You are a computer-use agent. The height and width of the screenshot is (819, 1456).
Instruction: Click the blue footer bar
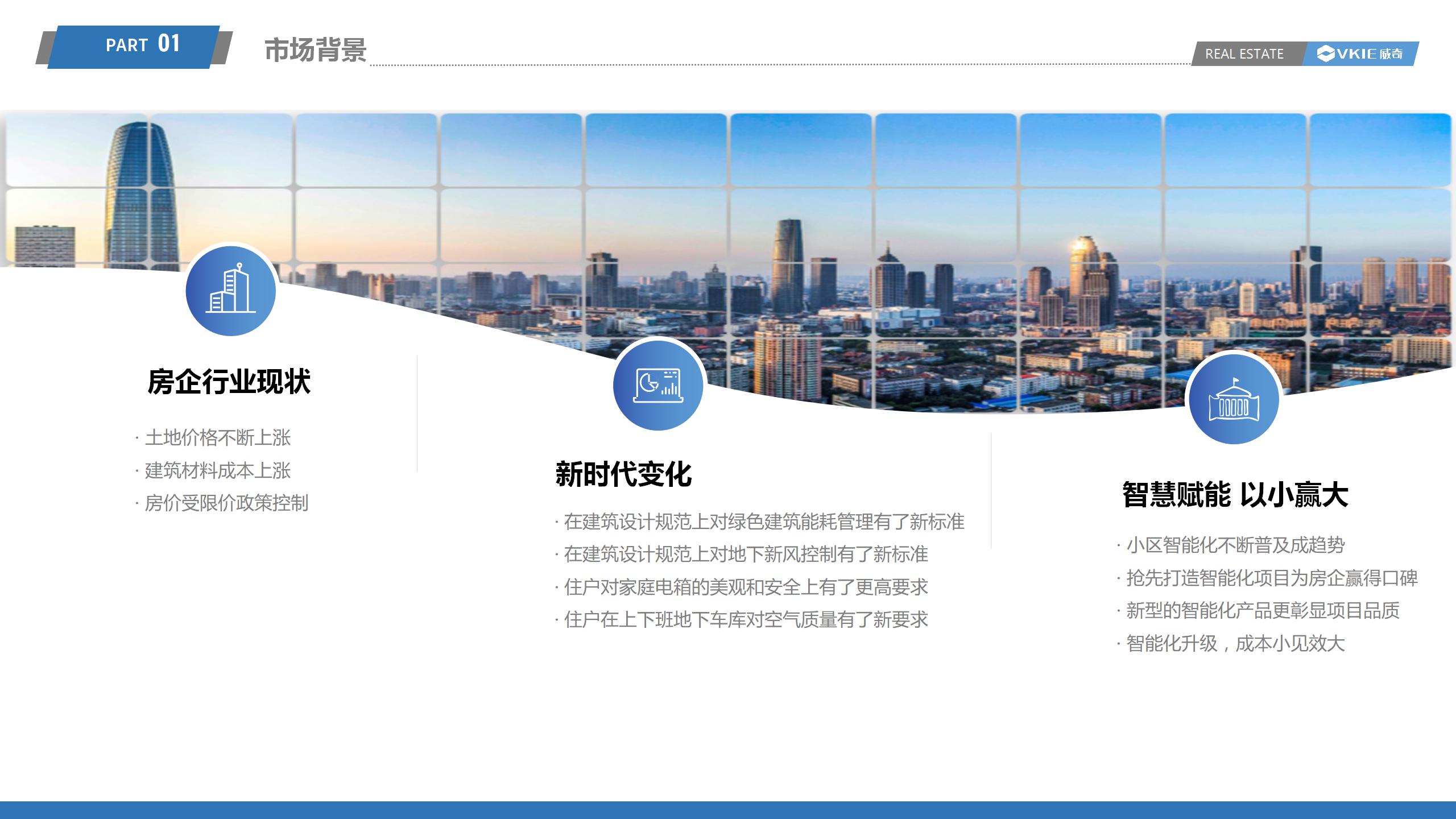click(x=728, y=810)
